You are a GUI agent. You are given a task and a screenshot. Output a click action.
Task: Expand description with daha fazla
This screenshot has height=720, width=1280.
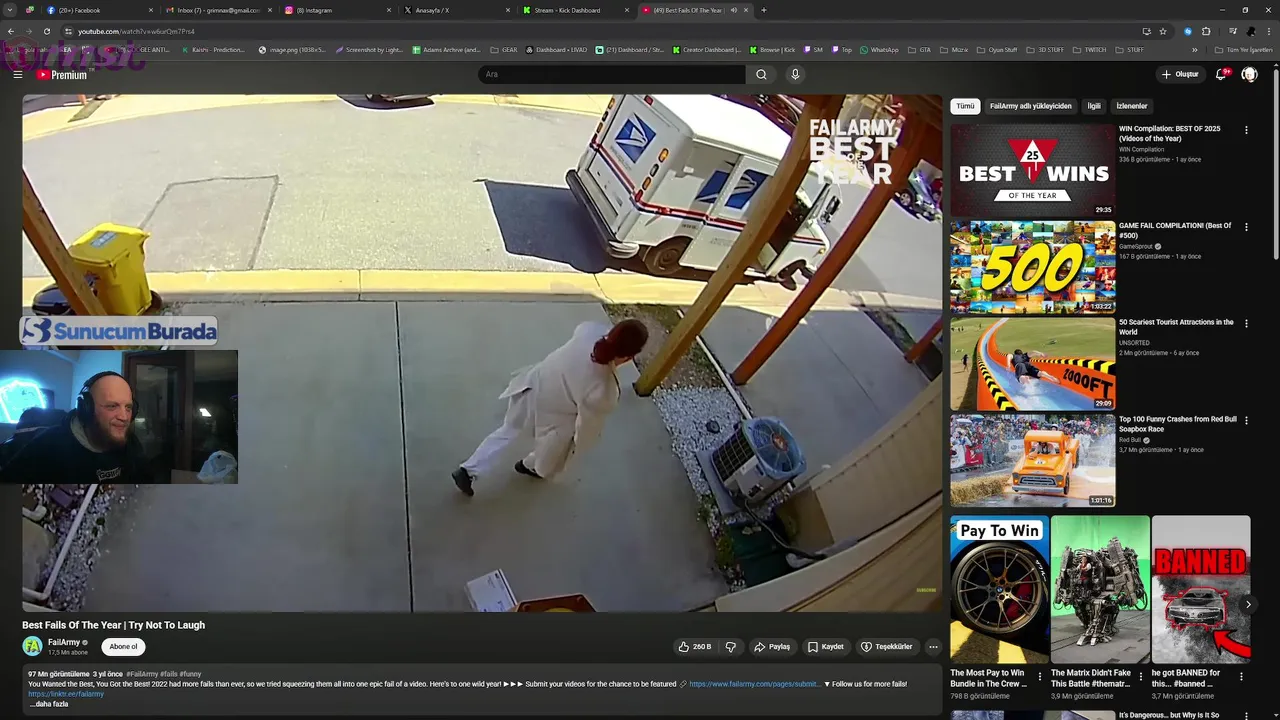[48, 704]
